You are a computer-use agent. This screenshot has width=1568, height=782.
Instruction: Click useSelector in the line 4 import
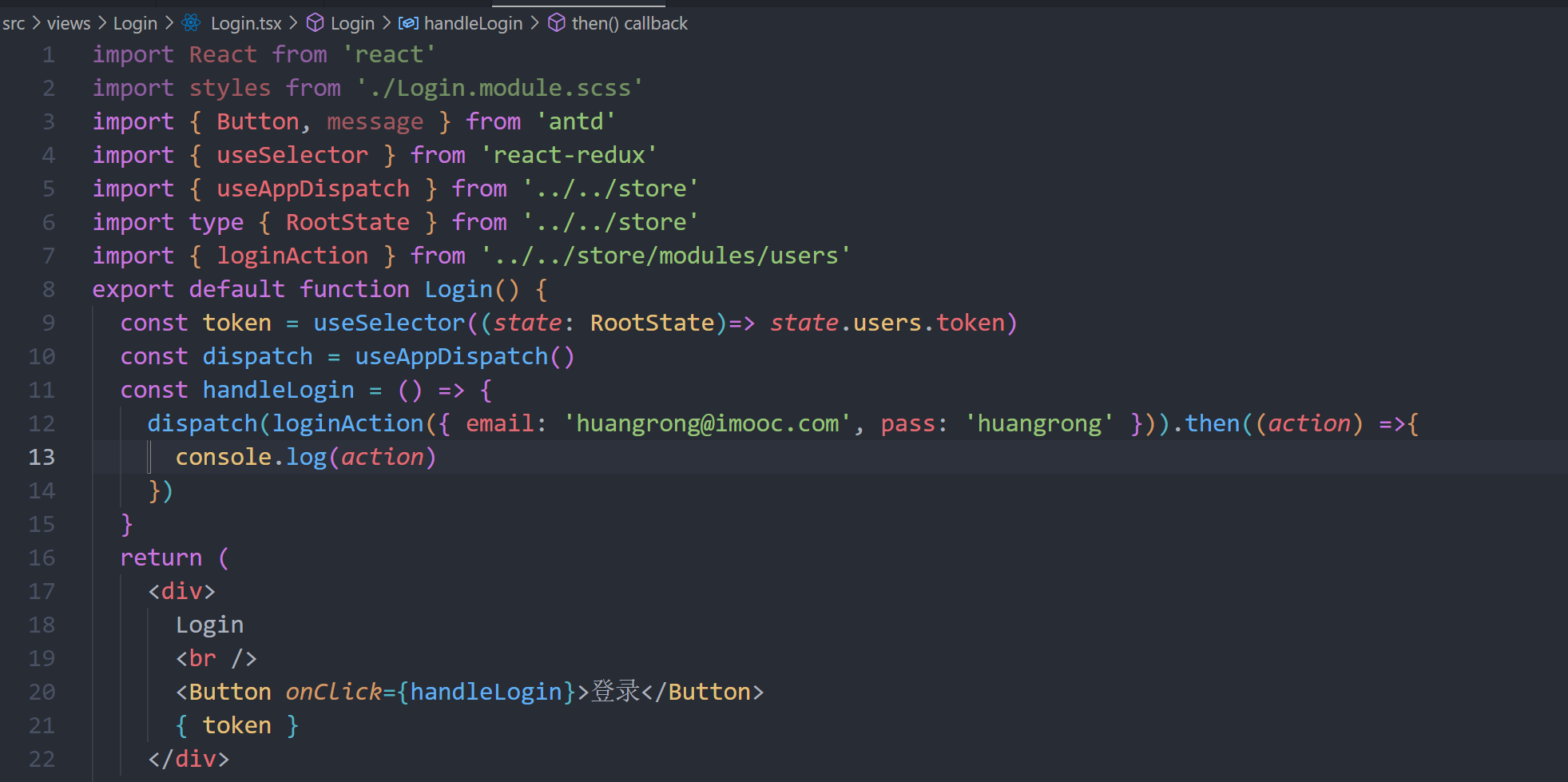tap(292, 155)
